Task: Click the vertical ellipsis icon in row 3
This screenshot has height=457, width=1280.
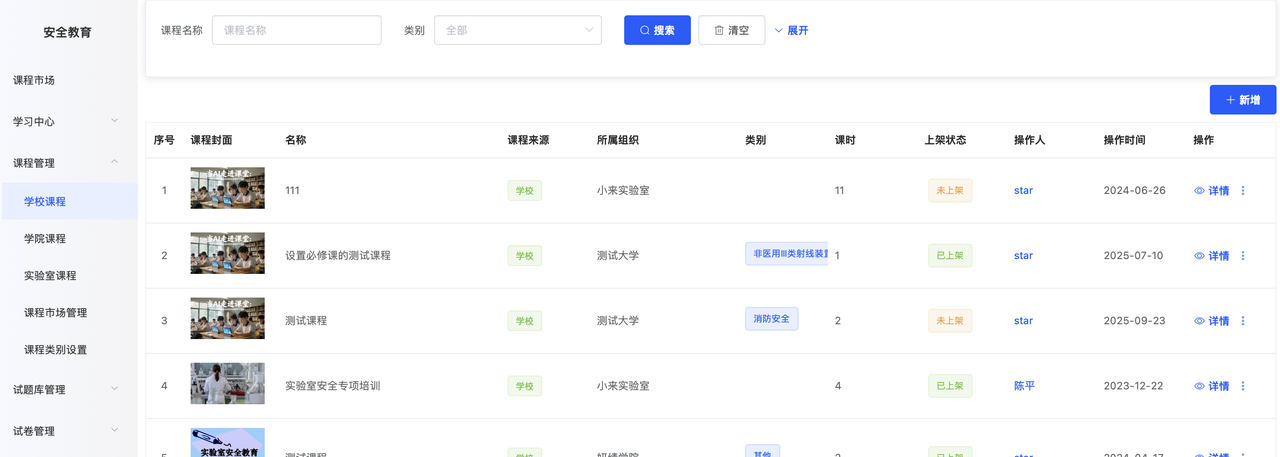Action: (1243, 321)
